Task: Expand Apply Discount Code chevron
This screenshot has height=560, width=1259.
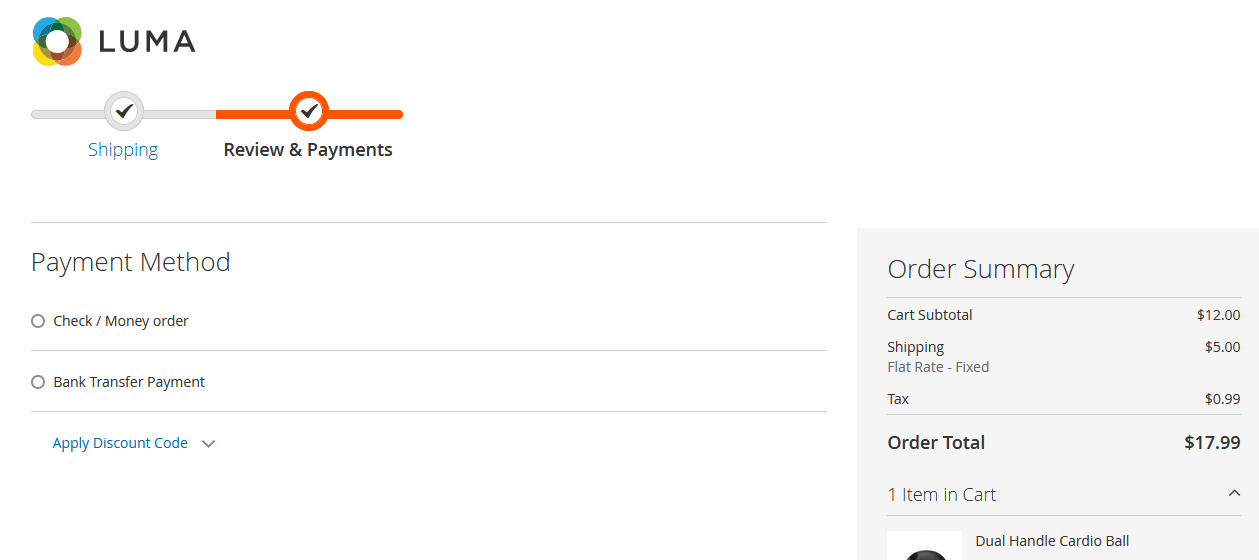Action: pos(208,444)
